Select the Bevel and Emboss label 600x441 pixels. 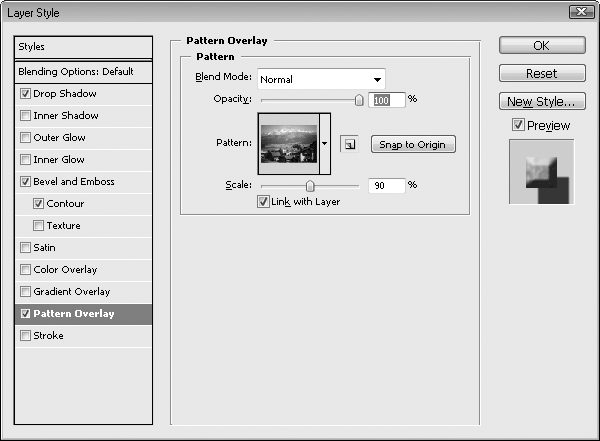pos(74,181)
